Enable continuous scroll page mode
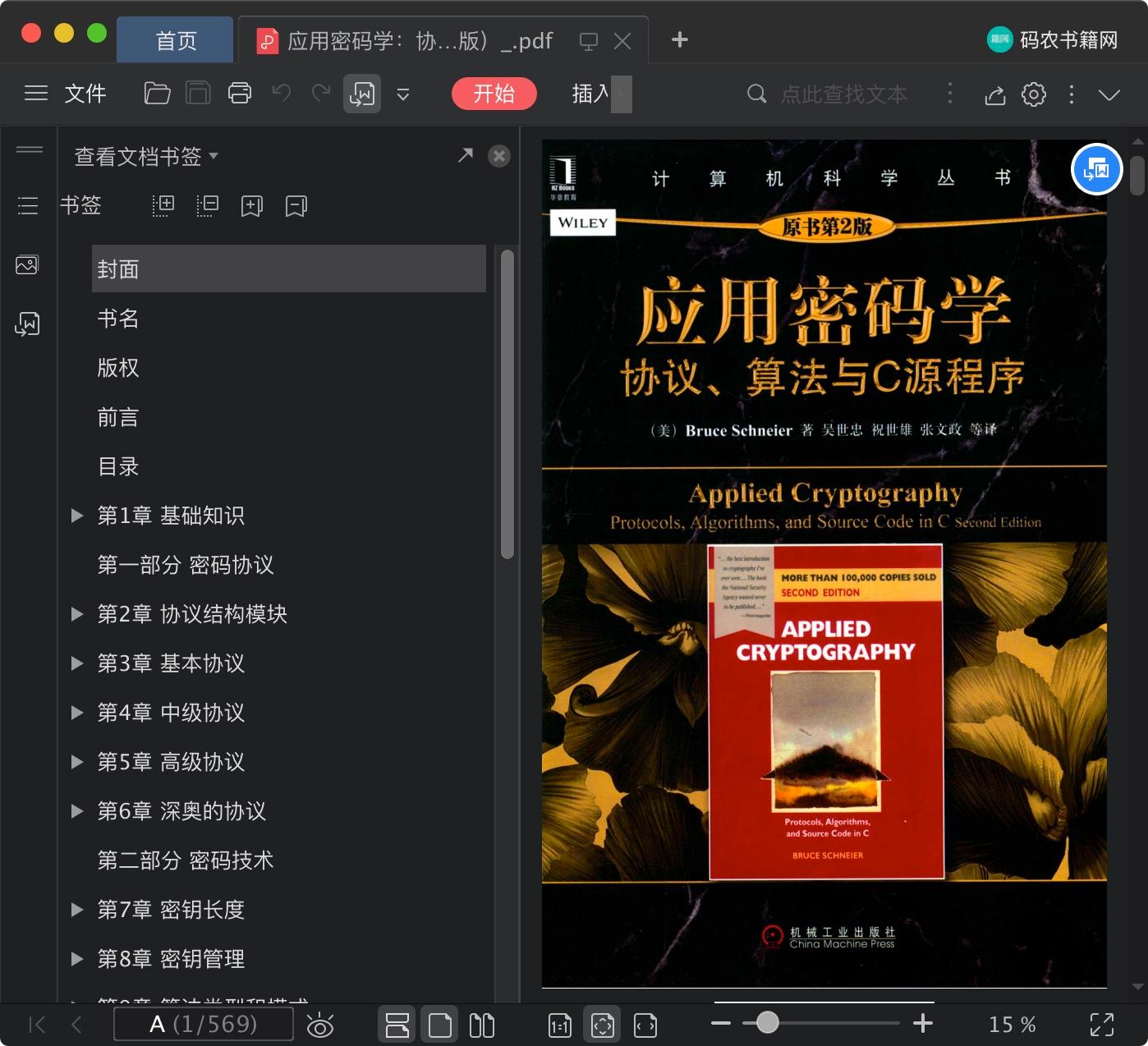The image size is (1148, 1046). (x=397, y=1025)
